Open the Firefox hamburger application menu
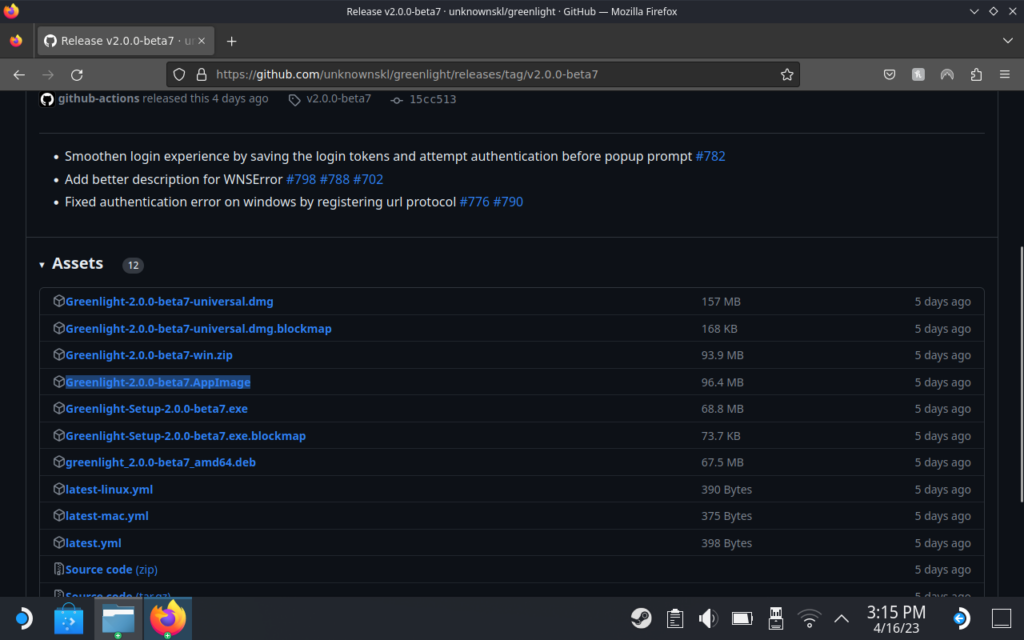The image size is (1024, 640). click(x=1006, y=75)
